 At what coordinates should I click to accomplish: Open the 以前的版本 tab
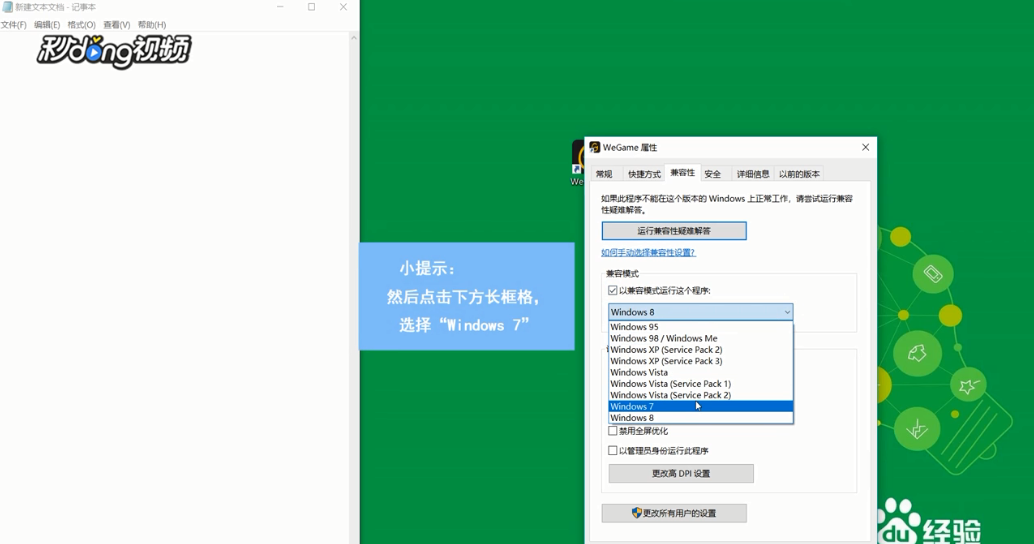click(x=799, y=174)
